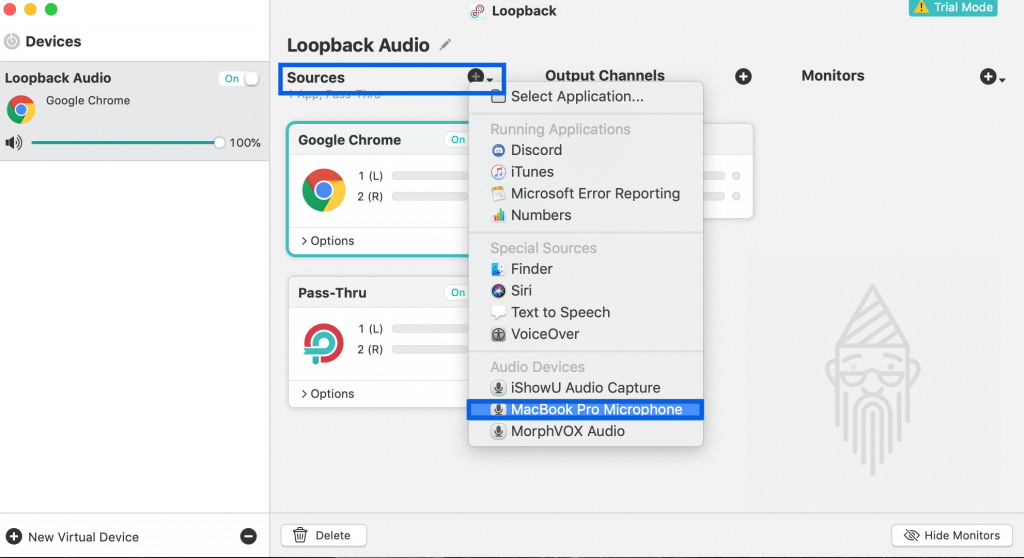Toggle the Google Chrome source On switch

(x=457, y=140)
